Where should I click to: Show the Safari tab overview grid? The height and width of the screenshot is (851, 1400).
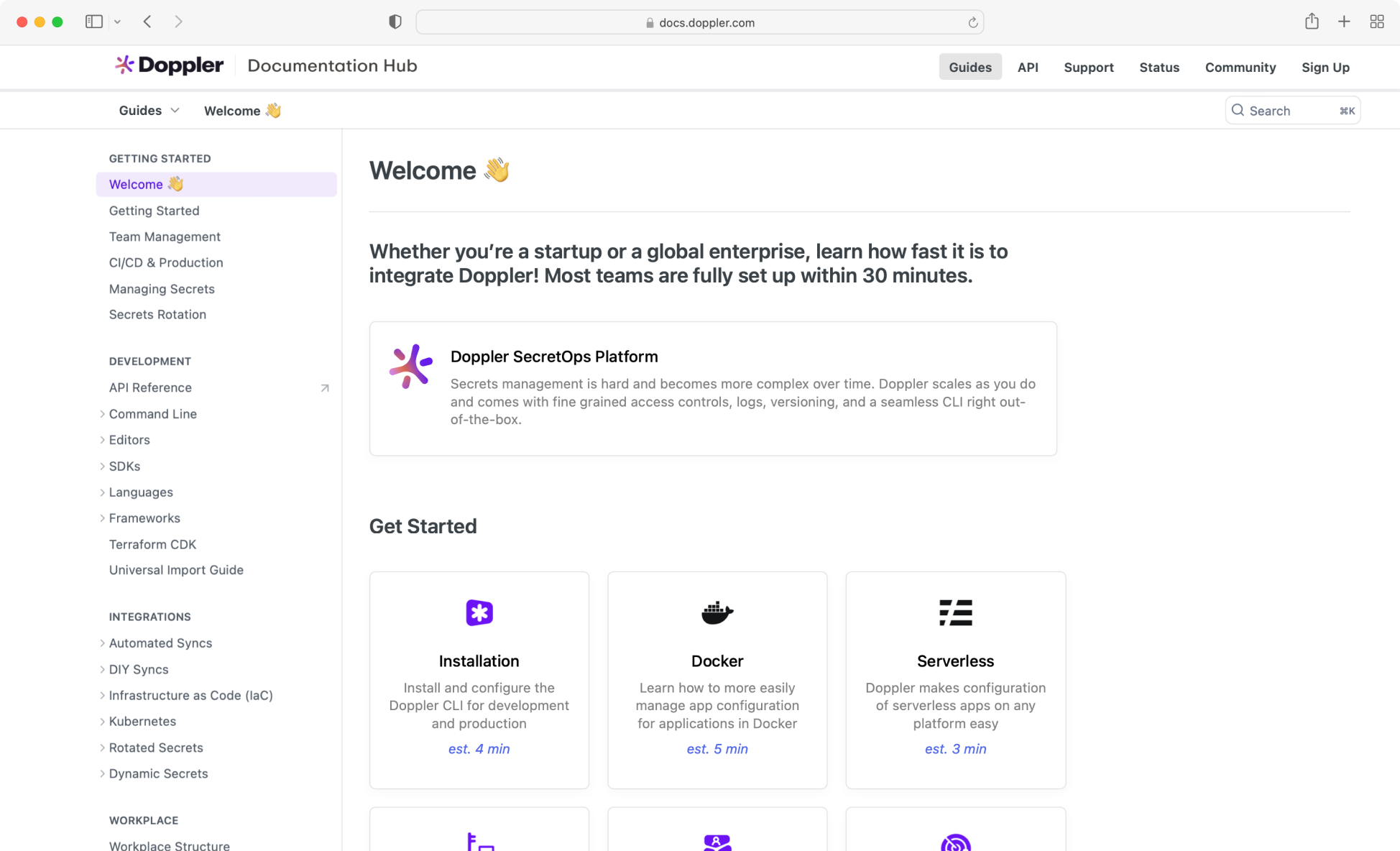(1376, 22)
